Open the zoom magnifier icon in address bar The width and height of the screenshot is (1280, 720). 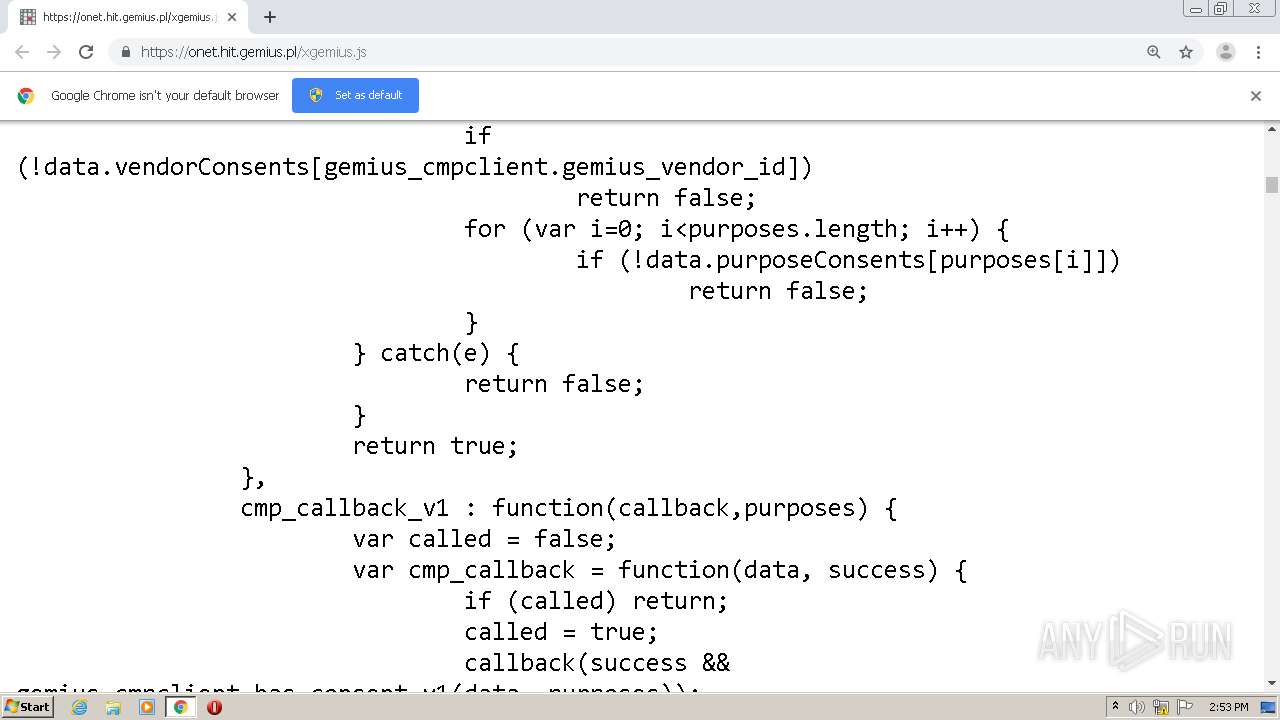click(1154, 52)
